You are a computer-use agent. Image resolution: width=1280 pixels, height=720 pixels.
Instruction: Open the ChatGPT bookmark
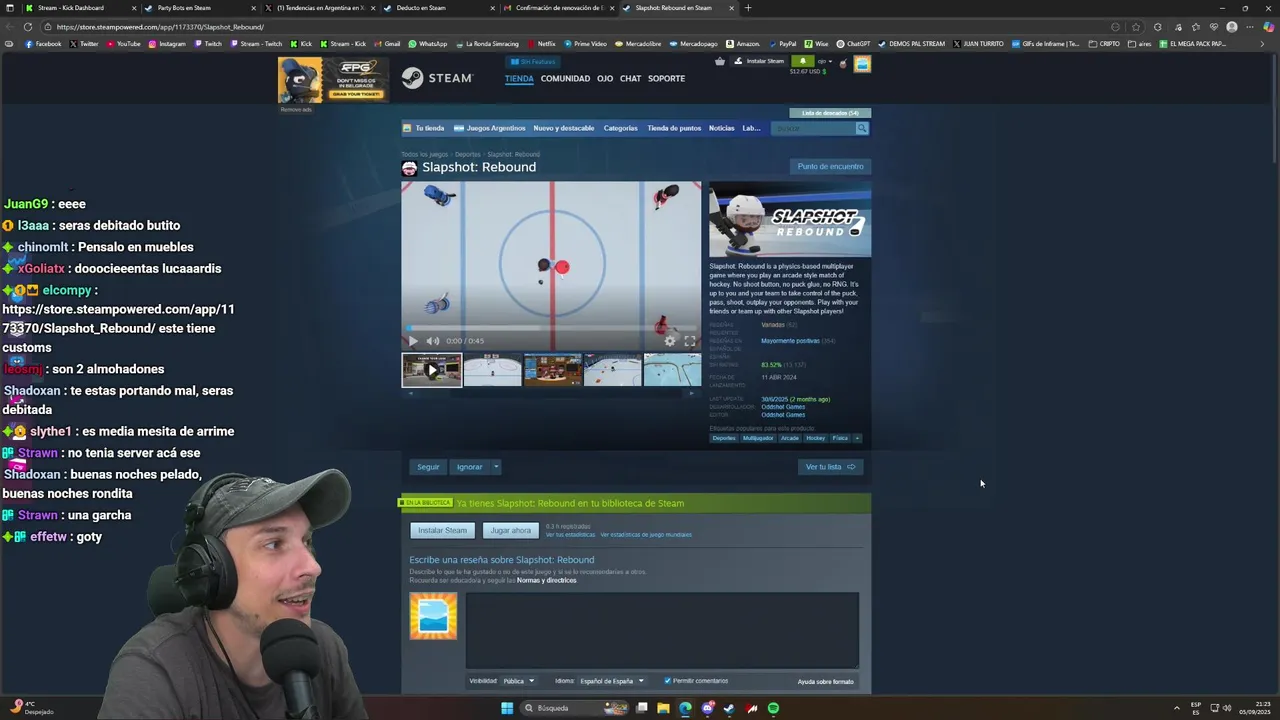pyautogui.click(x=854, y=44)
